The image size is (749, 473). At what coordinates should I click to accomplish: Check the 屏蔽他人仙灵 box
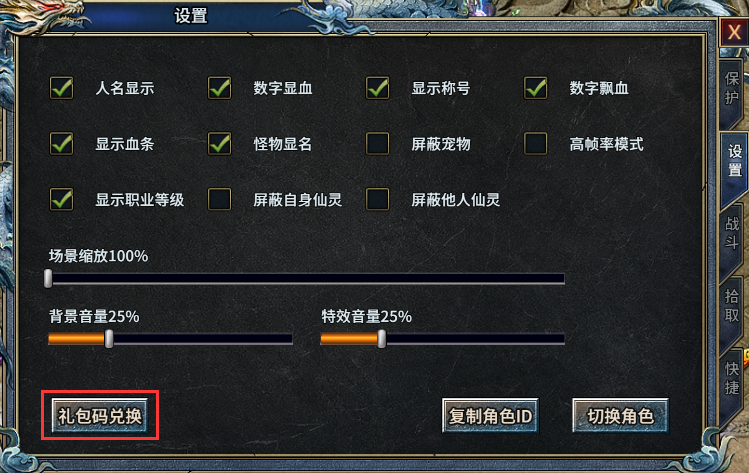(x=378, y=199)
